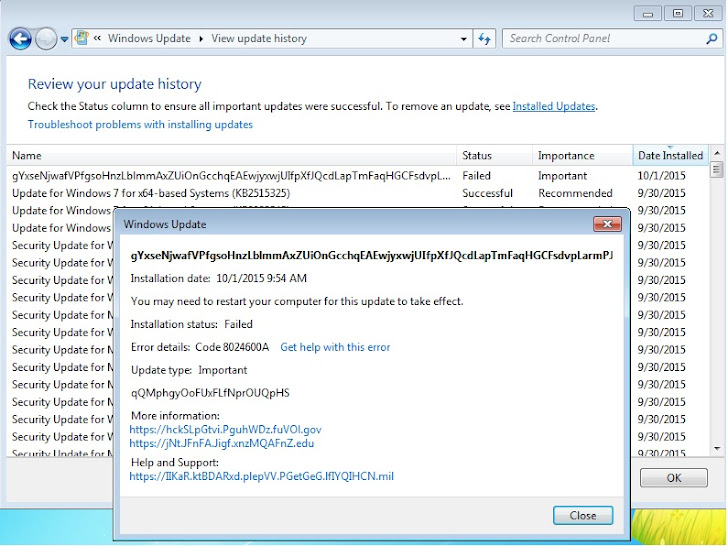Open the Installed Updates link
This screenshot has height=546, width=728.
[x=553, y=106]
